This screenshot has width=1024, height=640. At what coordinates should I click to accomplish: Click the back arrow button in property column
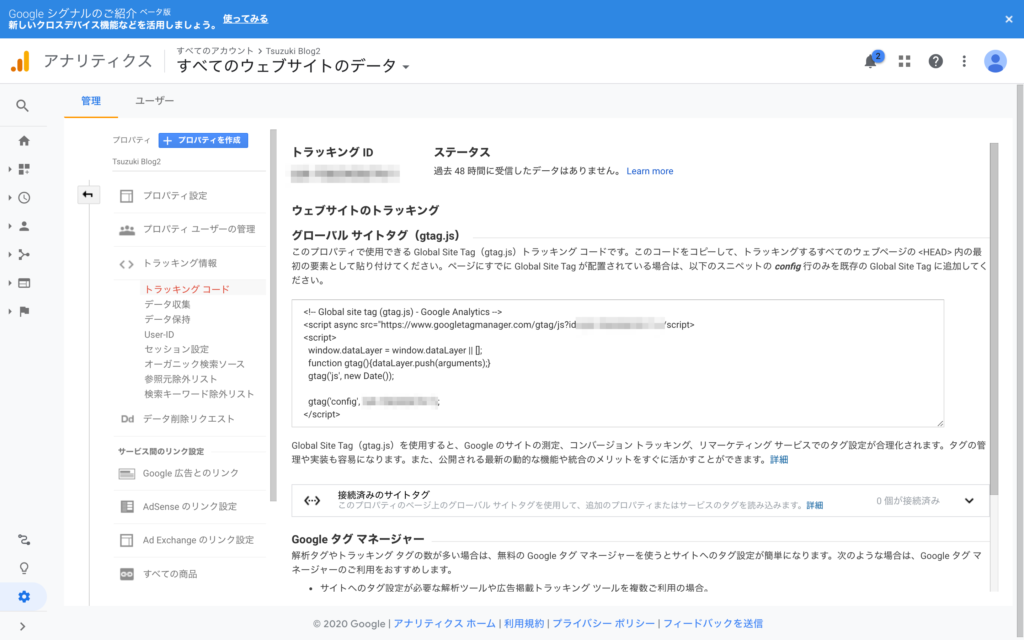[x=88, y=195]
